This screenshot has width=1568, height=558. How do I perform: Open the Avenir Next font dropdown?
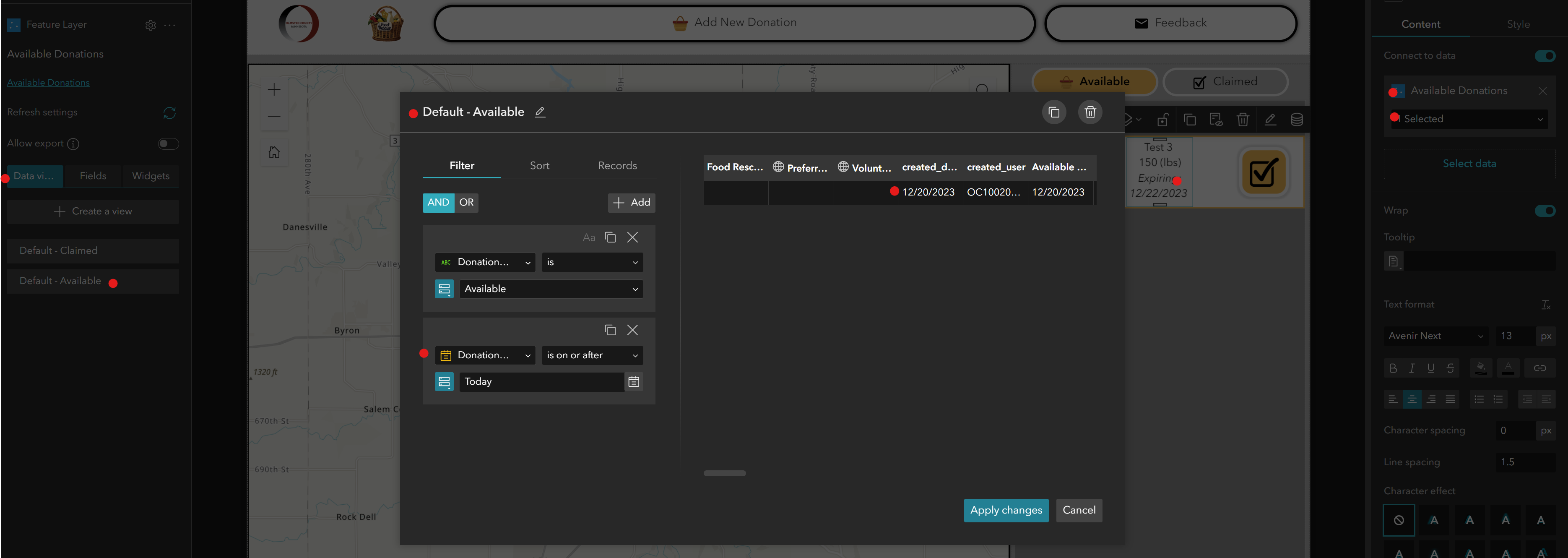pyautogui.click(x=1435, y=336)
